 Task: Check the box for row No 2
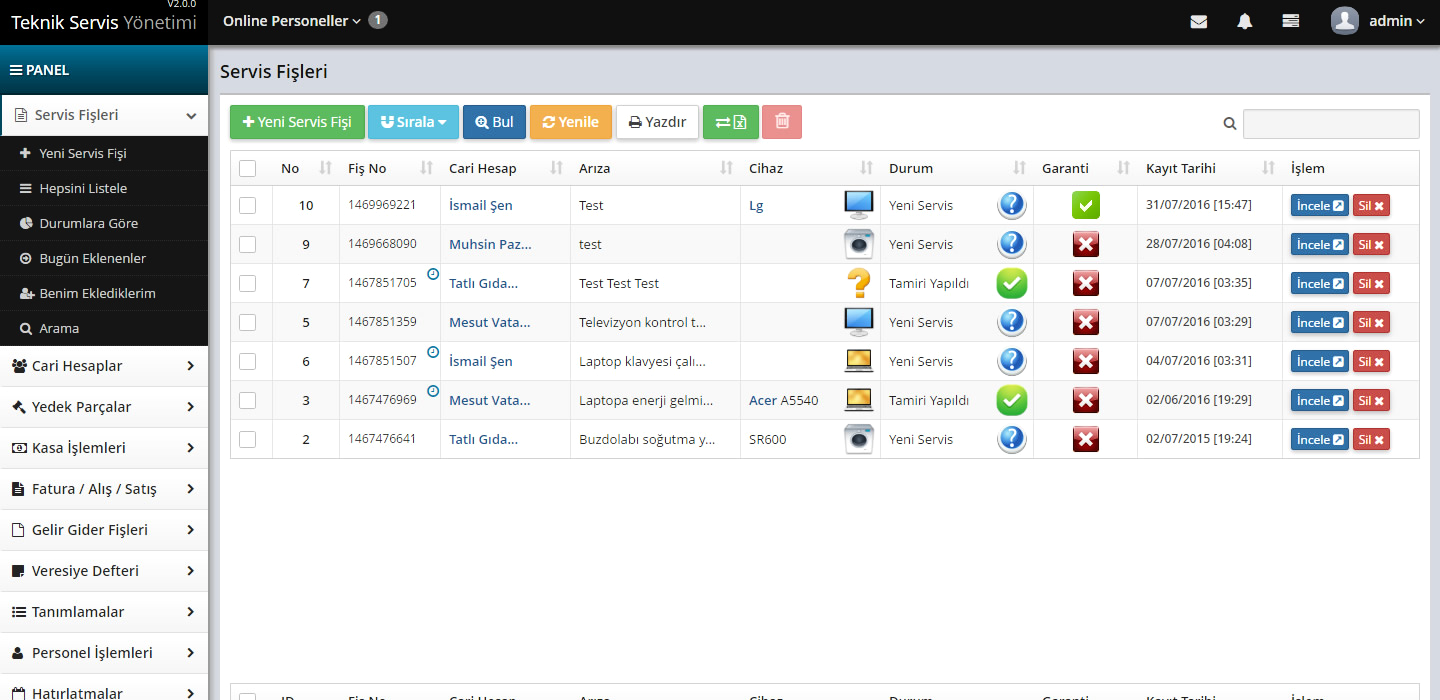(x=248, y=439)
